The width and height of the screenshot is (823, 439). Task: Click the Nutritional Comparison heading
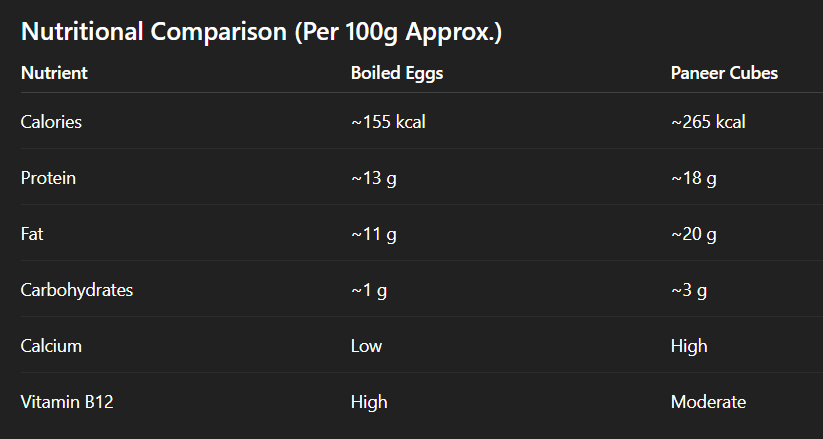pyautogui.click(x=261, y=32)
